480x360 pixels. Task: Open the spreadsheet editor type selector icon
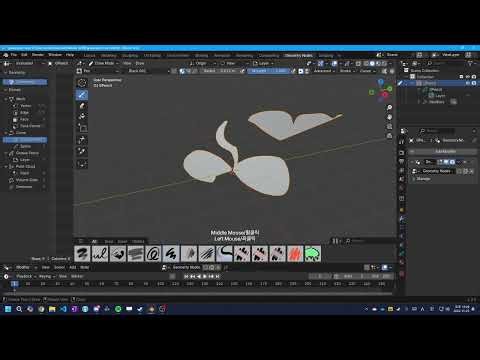7,63
